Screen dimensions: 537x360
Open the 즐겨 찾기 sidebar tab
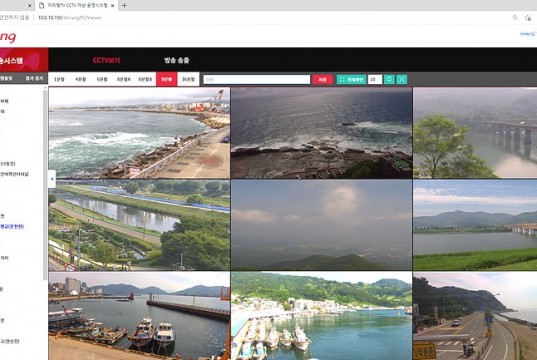click(34, 78)
